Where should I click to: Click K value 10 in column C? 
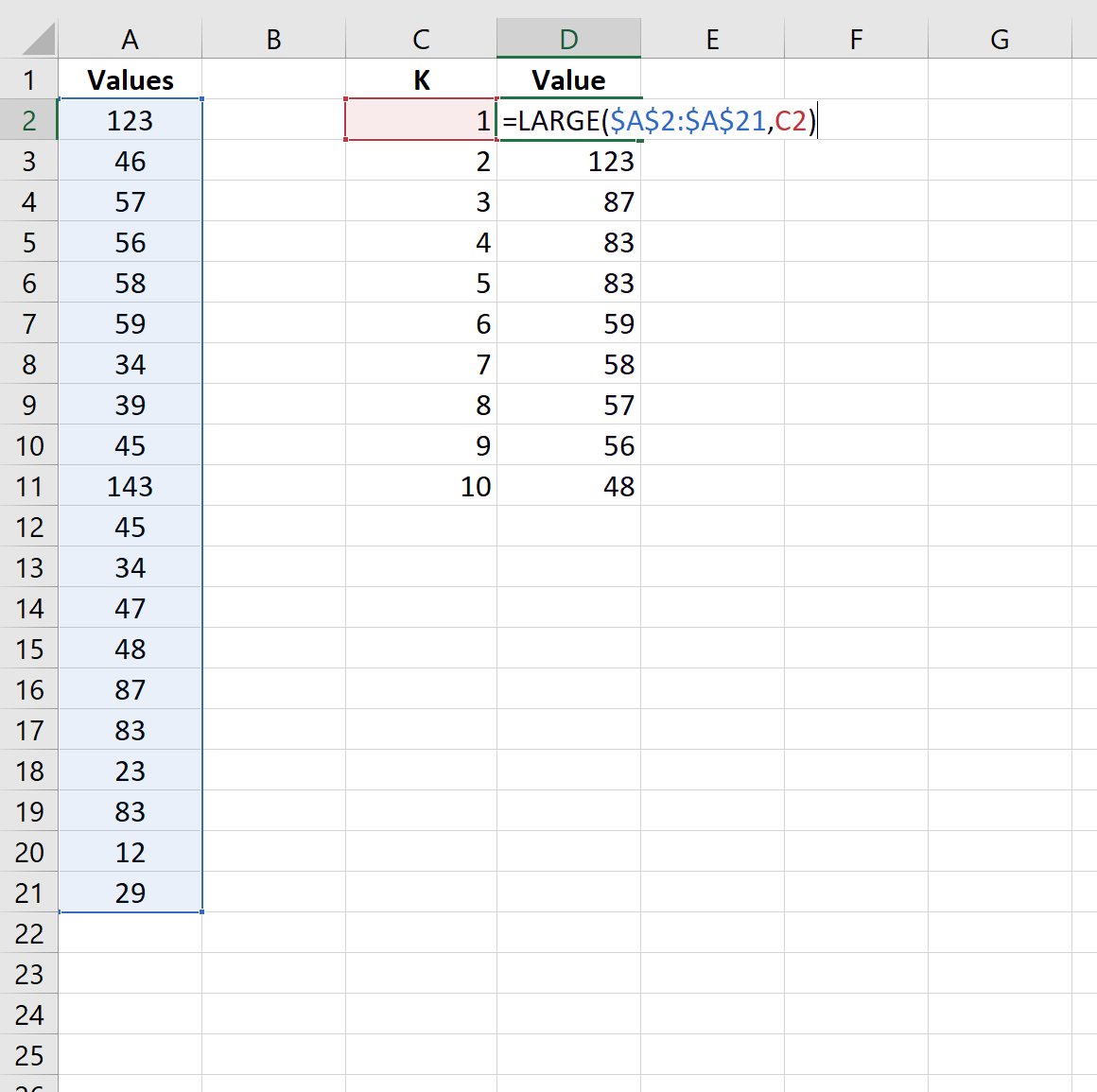pyautogui.click(x=421, y=485)
